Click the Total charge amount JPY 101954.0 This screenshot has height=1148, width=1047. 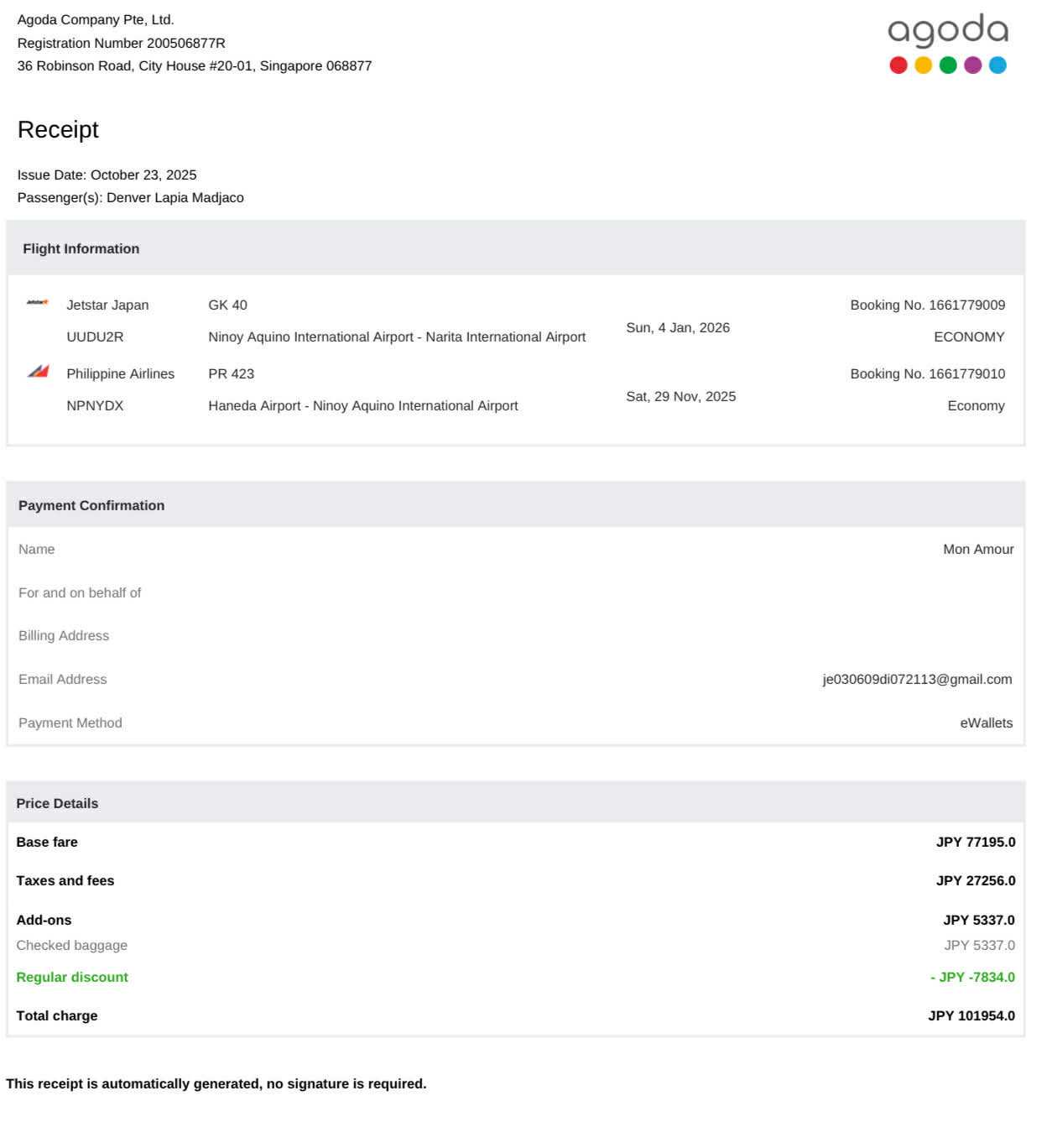click(x=971, y=1015)
